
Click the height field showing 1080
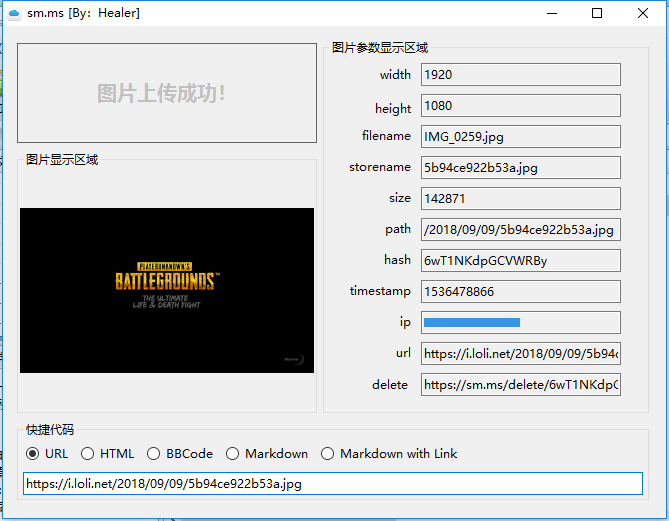coord(521,105)
